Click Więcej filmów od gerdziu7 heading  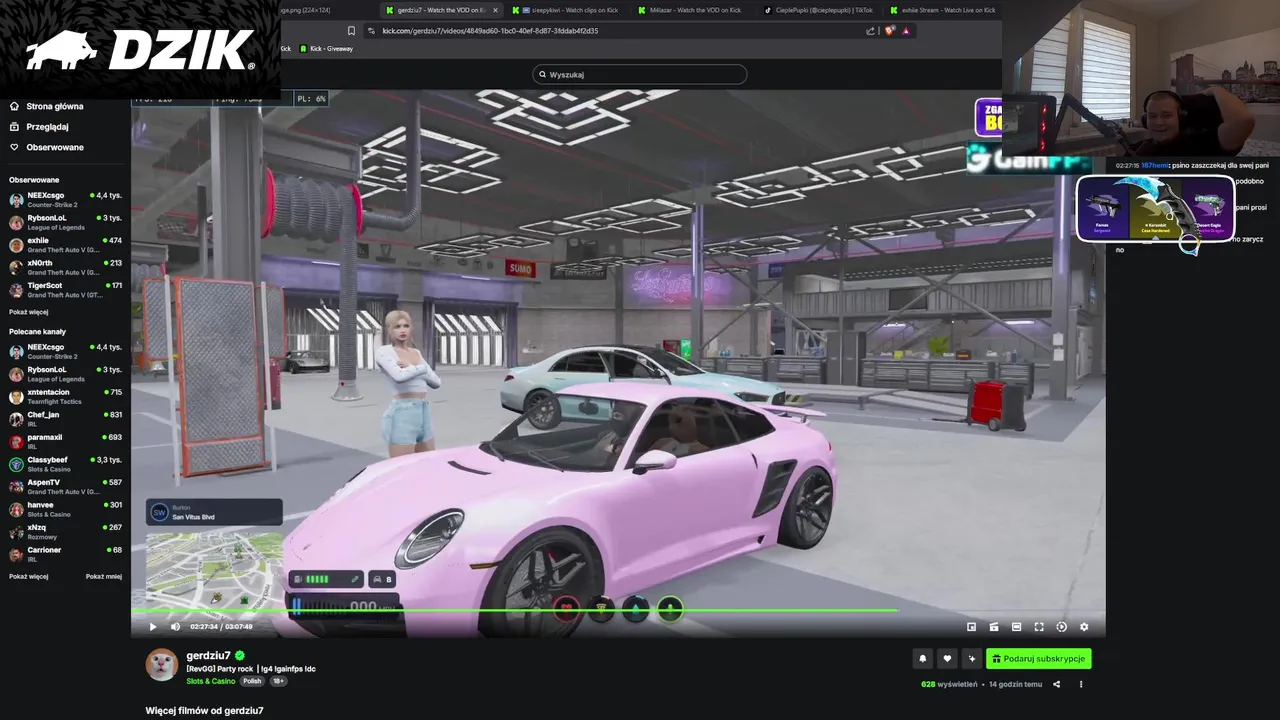pyautogui.click(x=204, y=710)
